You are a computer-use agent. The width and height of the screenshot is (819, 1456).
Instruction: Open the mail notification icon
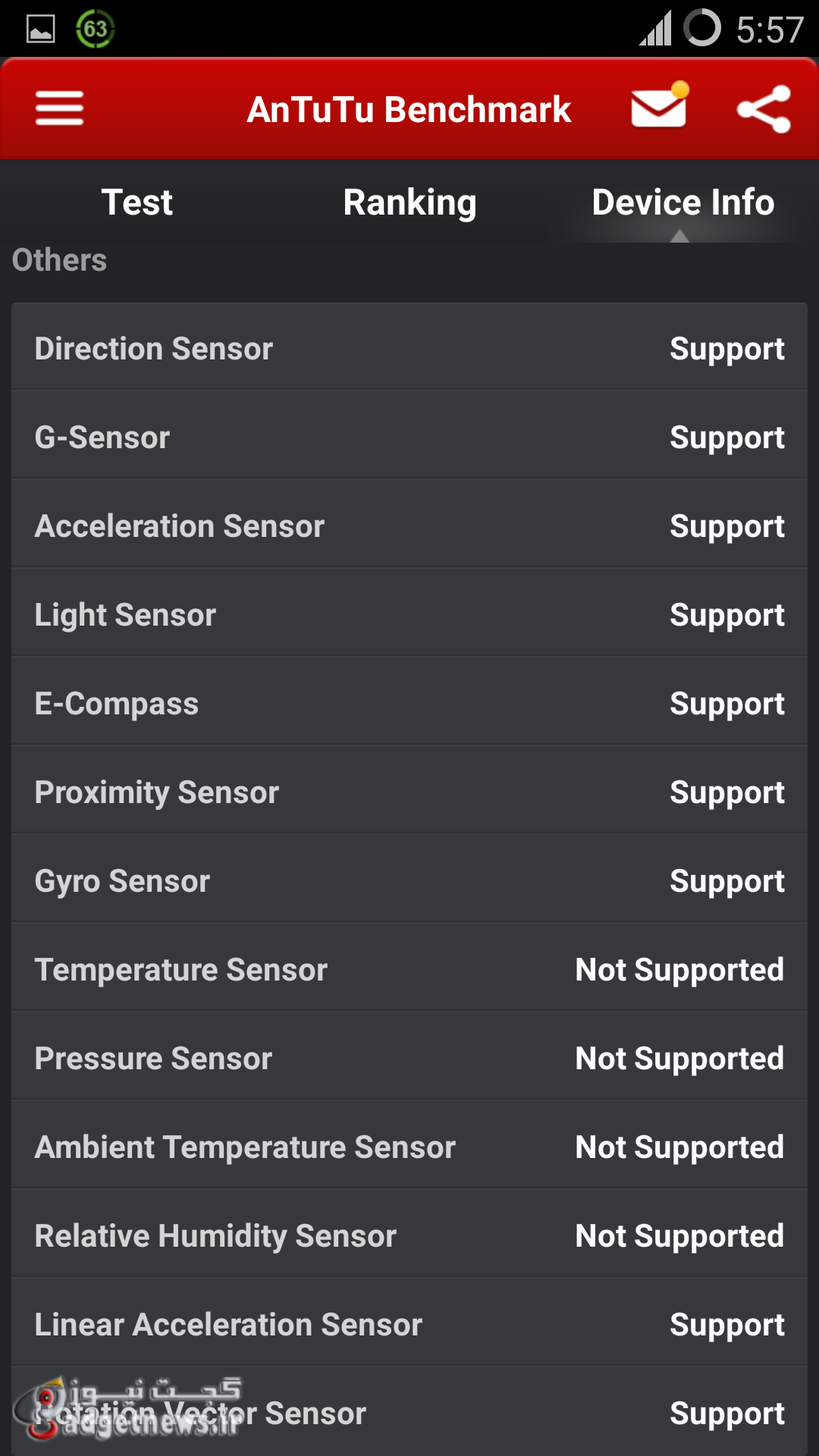[x=659, y=107]
